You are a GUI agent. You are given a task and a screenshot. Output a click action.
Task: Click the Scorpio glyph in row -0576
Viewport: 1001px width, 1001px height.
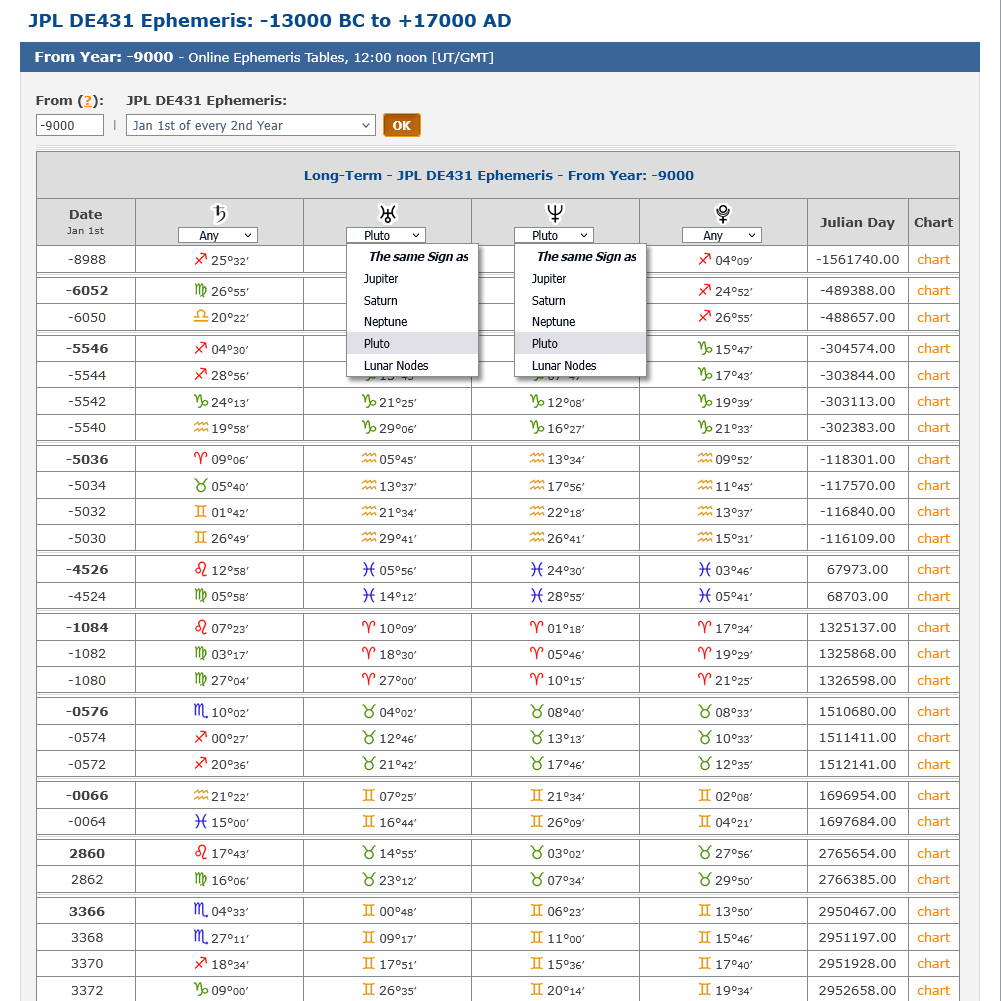point(200,711)
